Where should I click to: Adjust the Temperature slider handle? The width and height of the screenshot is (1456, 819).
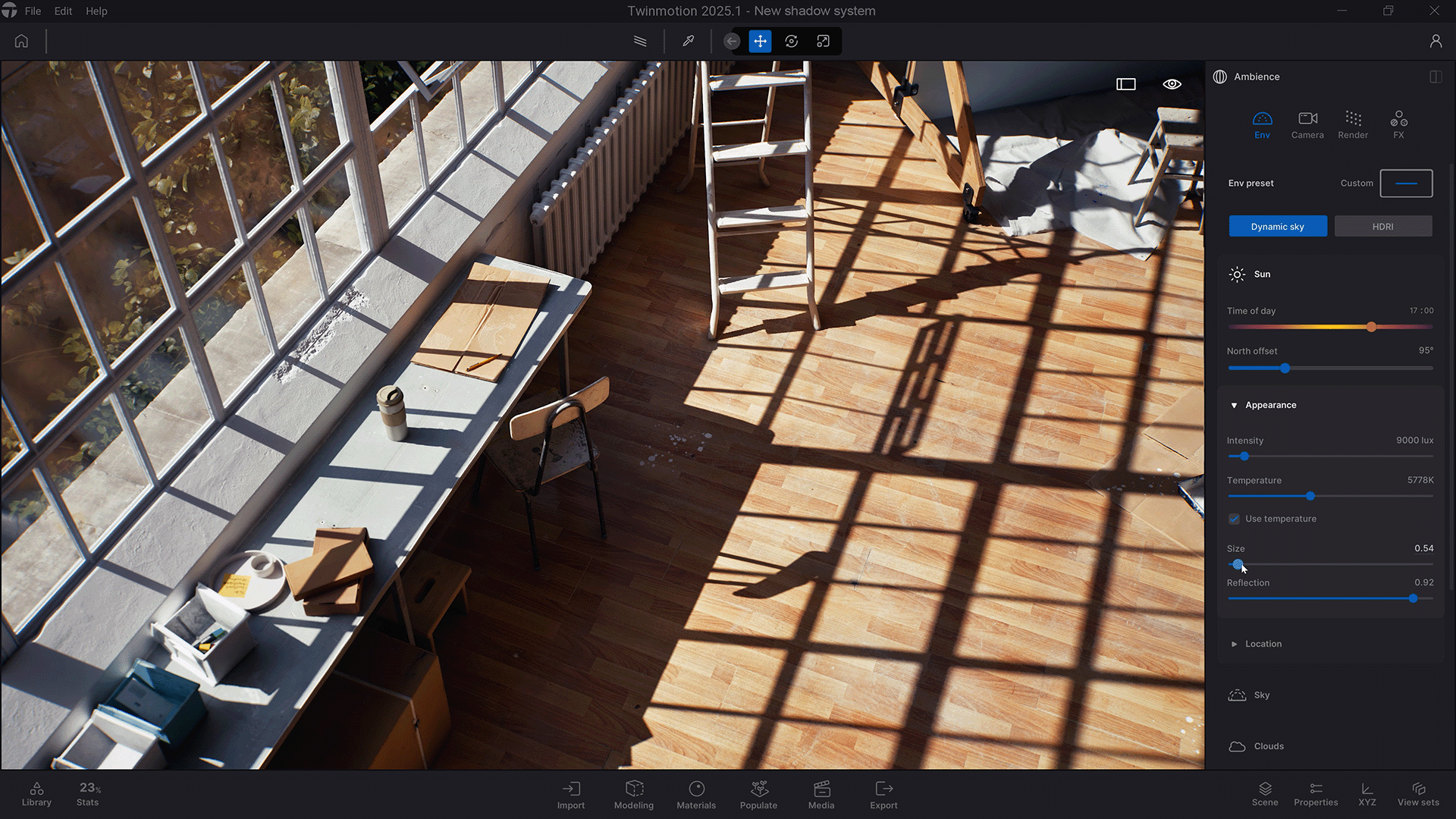(1310, 496)
